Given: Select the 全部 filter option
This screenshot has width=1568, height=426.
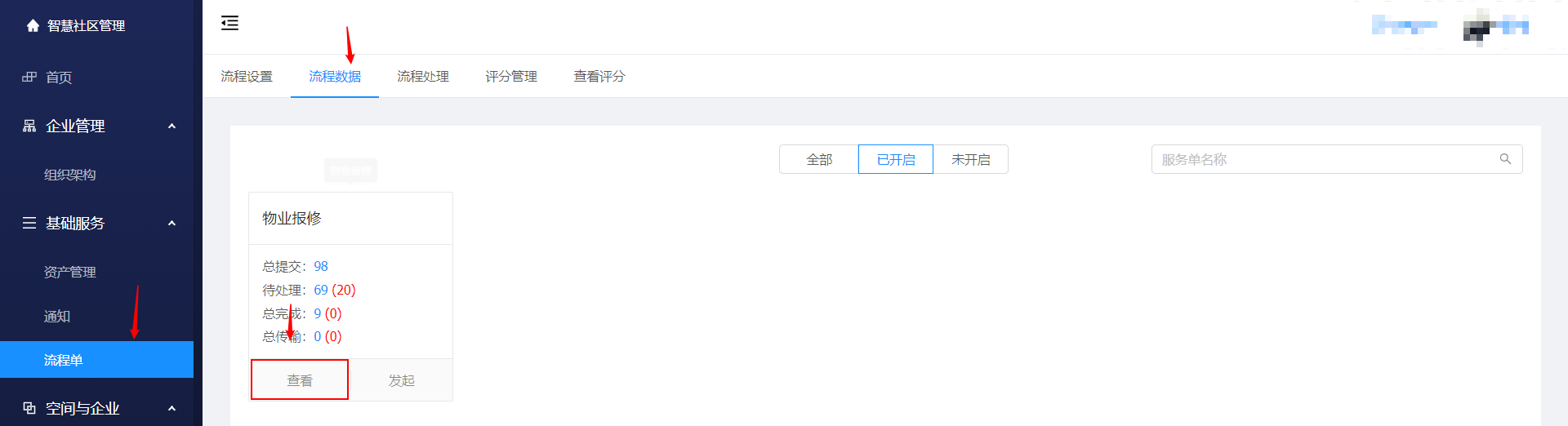Looking at the screenshot, I should click(819, 159).
